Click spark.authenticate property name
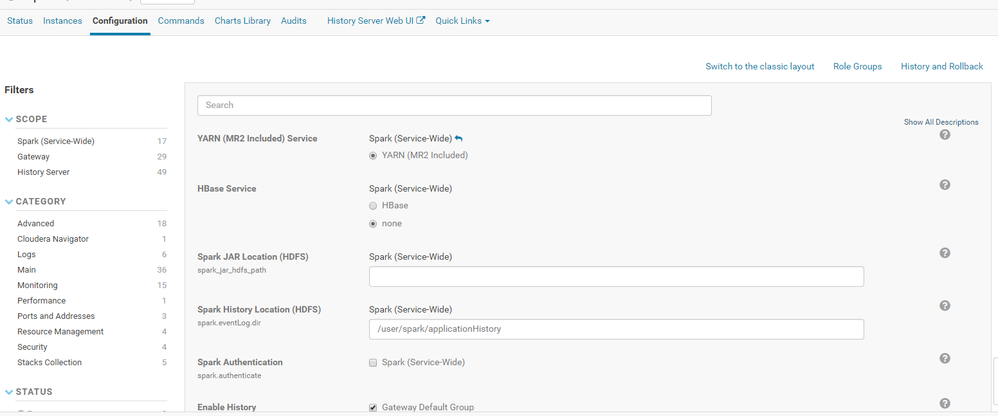Image resolution: width=998 pixels, height=416 pixels. tap(229, 375)
